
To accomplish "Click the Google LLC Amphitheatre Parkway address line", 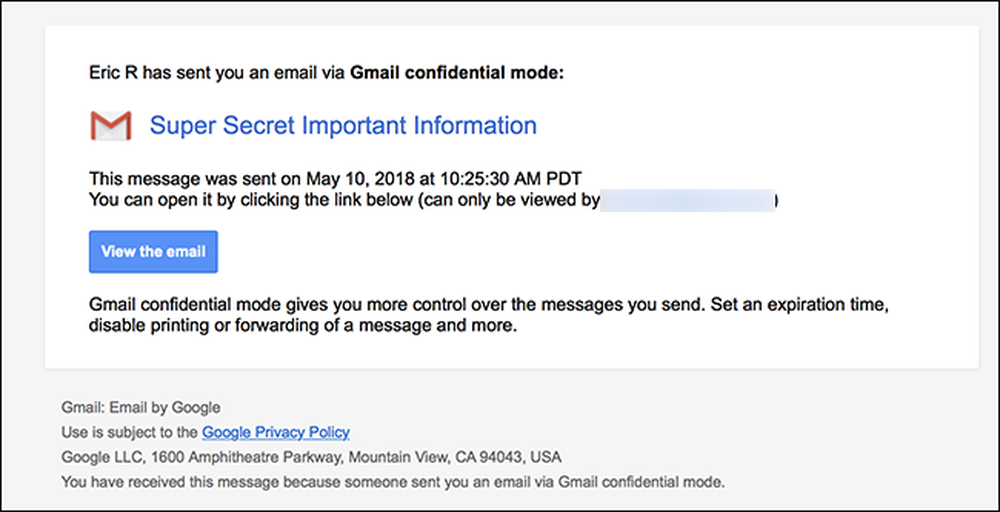I will click(x=311, y=458).
